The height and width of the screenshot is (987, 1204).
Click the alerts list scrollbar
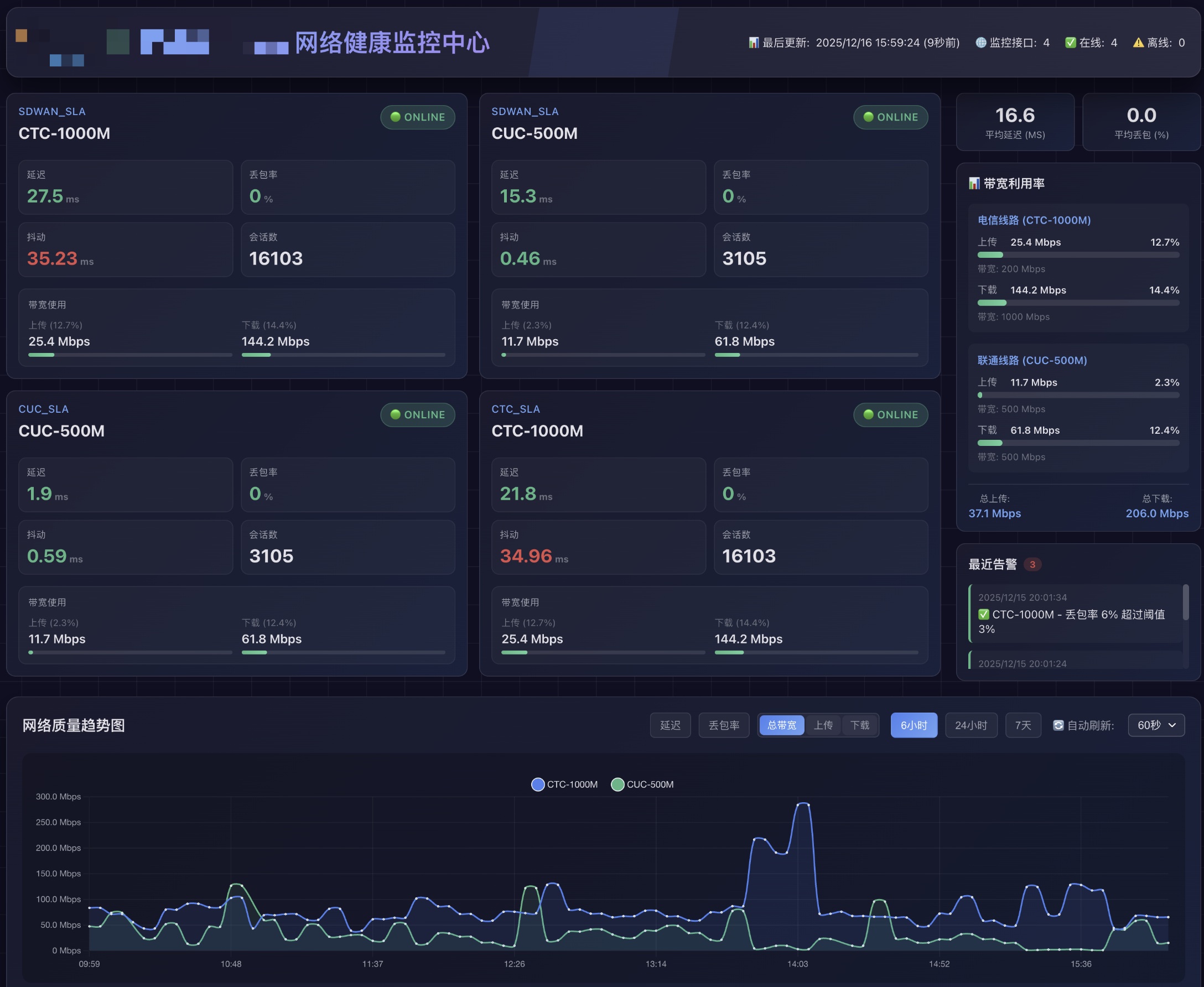pyautogui.click(x=1185, y=602)
